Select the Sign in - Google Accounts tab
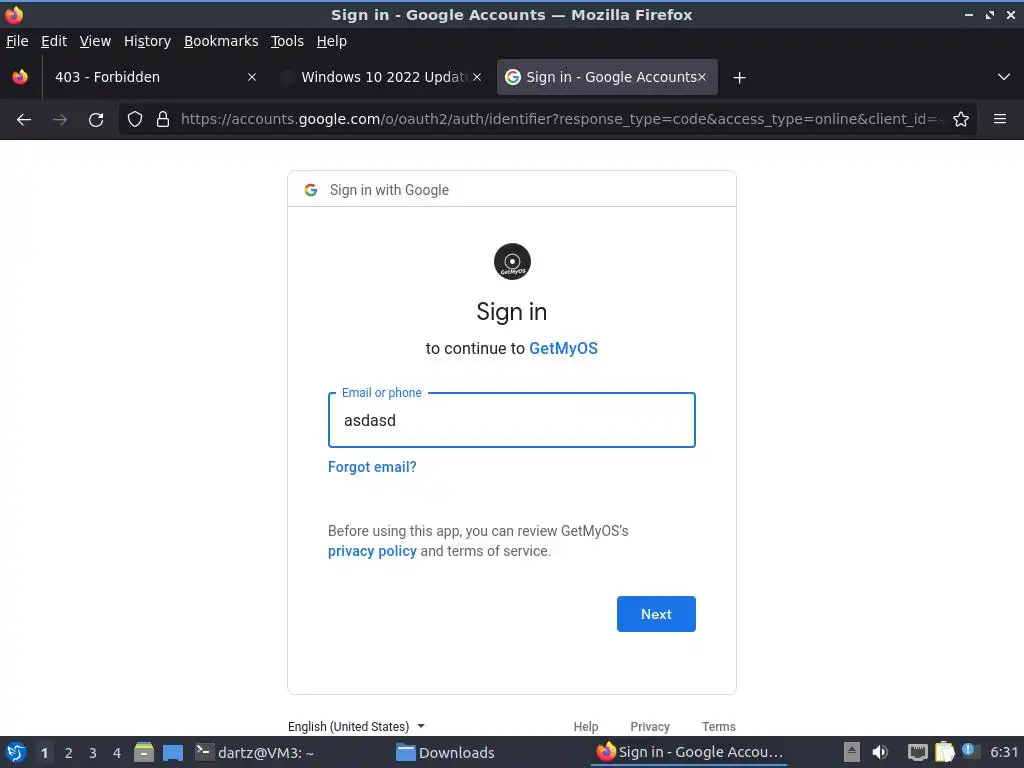This screenshot has height=768, width=1024. (x=607, y=77)
